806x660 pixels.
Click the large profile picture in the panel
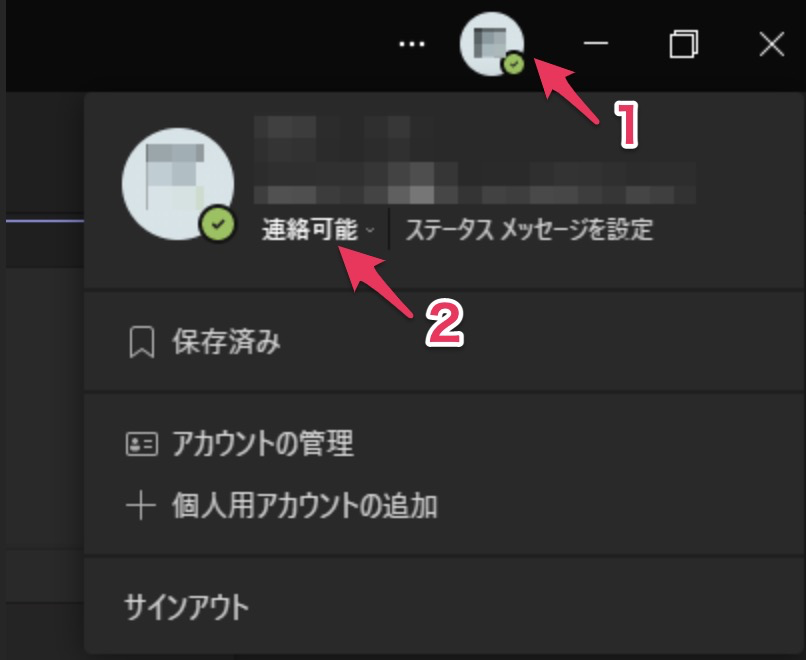tap(178, 184)
